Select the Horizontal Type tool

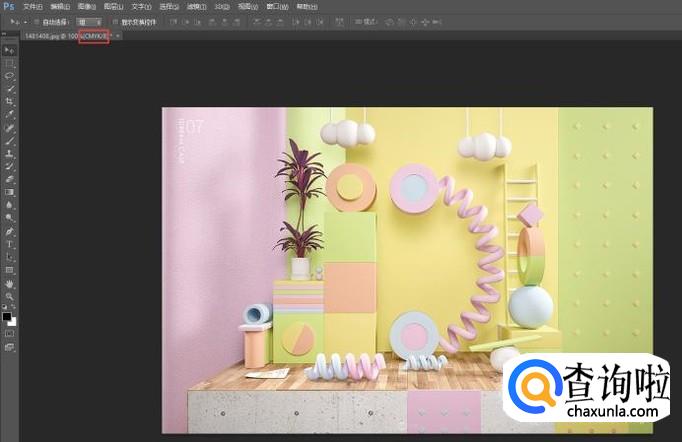[x=9, y=244]
